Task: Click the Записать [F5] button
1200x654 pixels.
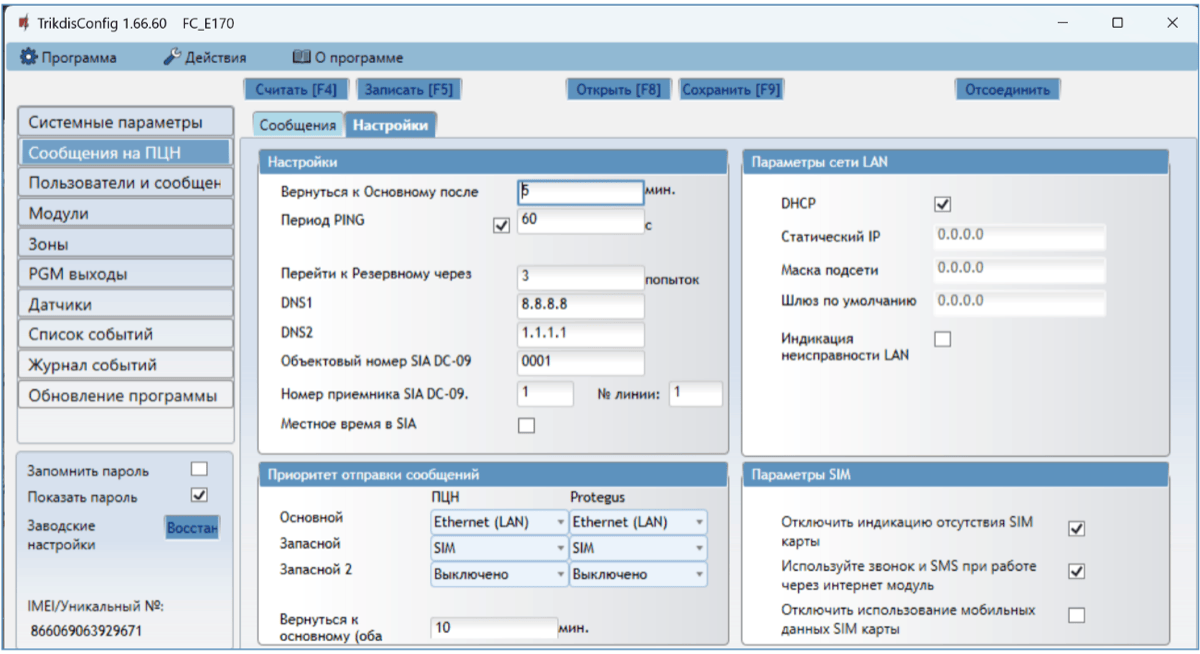Action: coord(408,89)
